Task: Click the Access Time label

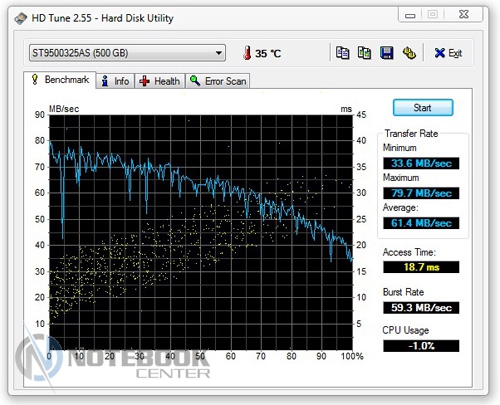Action: 409,252
